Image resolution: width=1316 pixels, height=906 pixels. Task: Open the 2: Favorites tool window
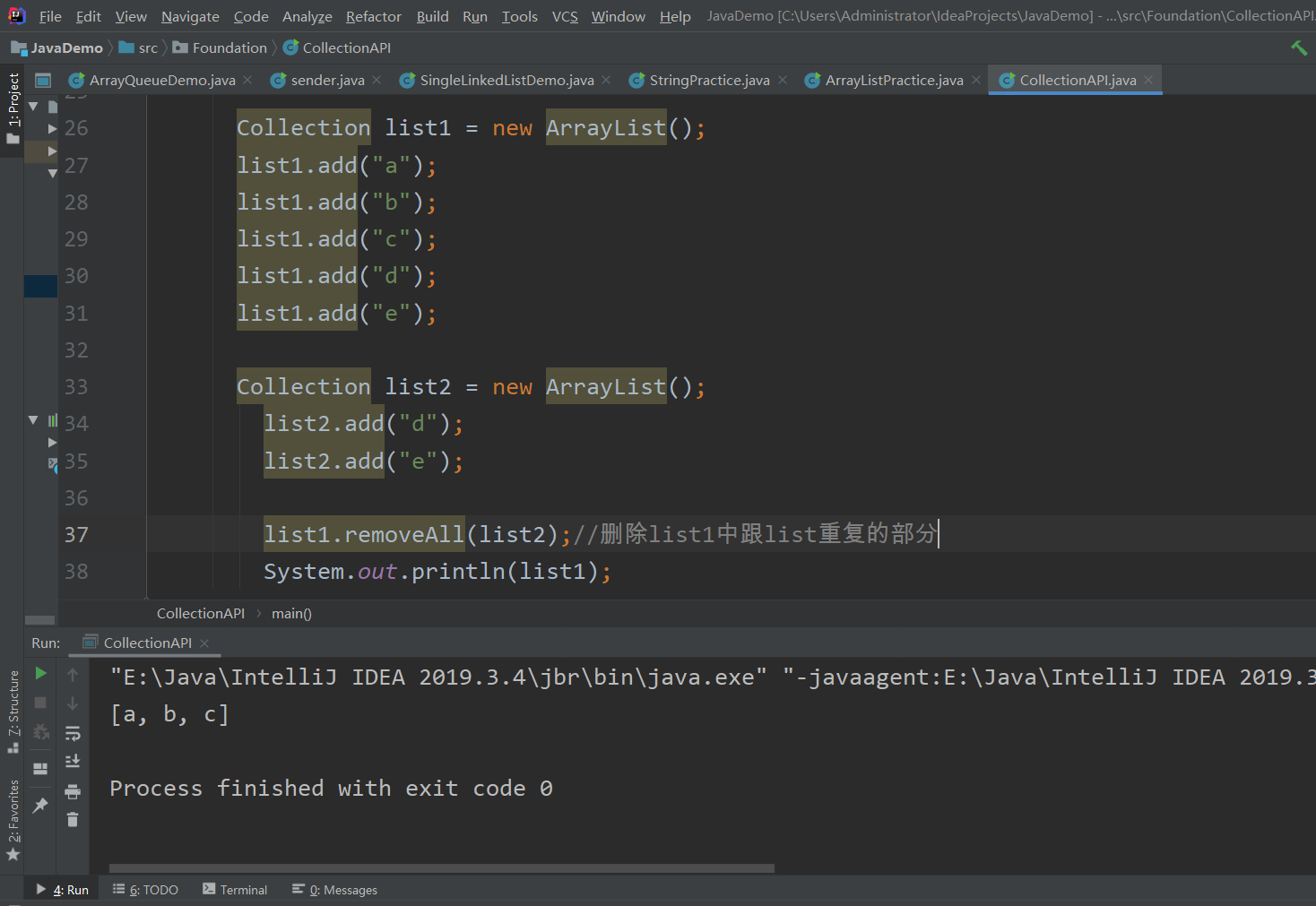[13, 820]
